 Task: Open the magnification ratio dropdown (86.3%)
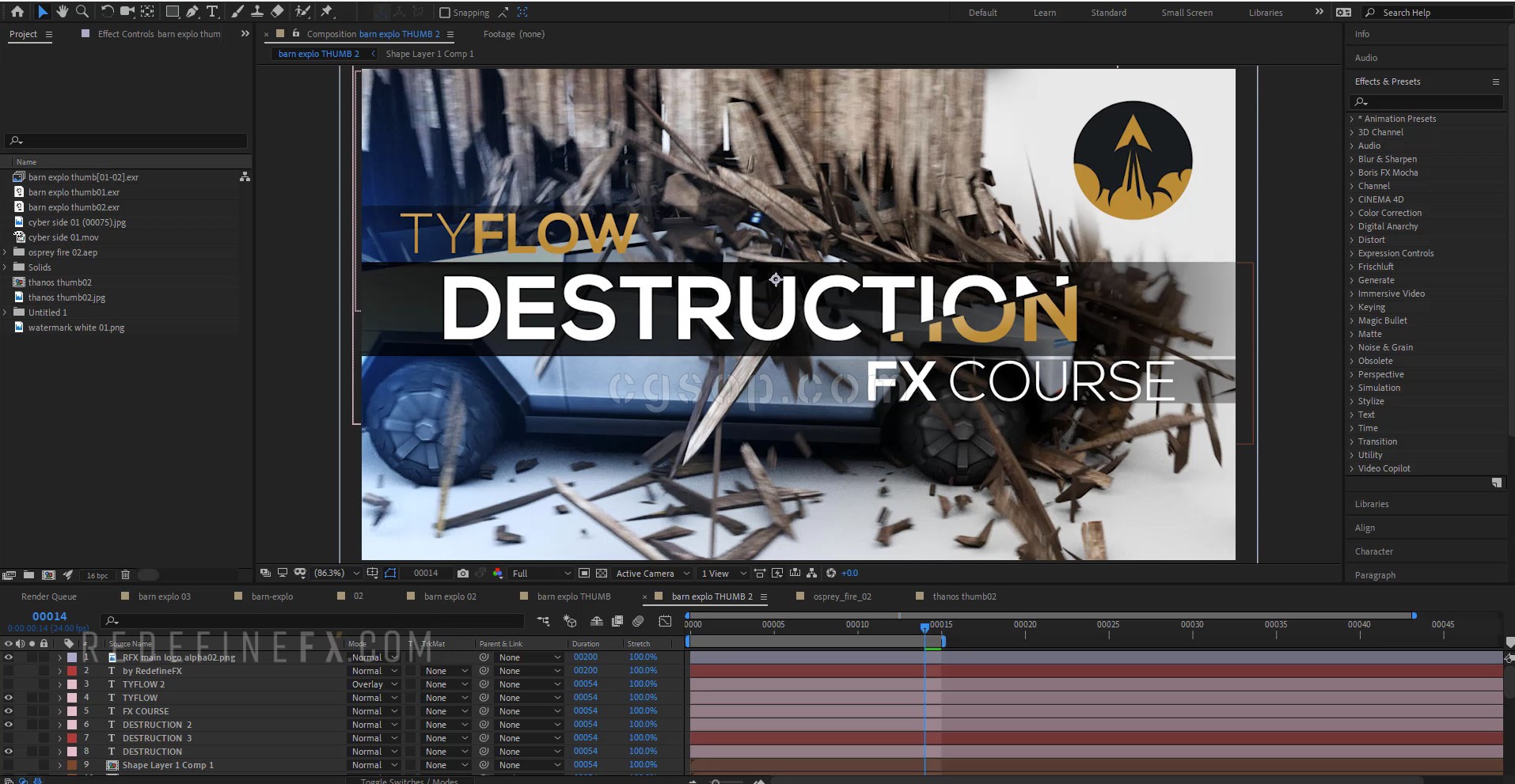tap(337, 574)
